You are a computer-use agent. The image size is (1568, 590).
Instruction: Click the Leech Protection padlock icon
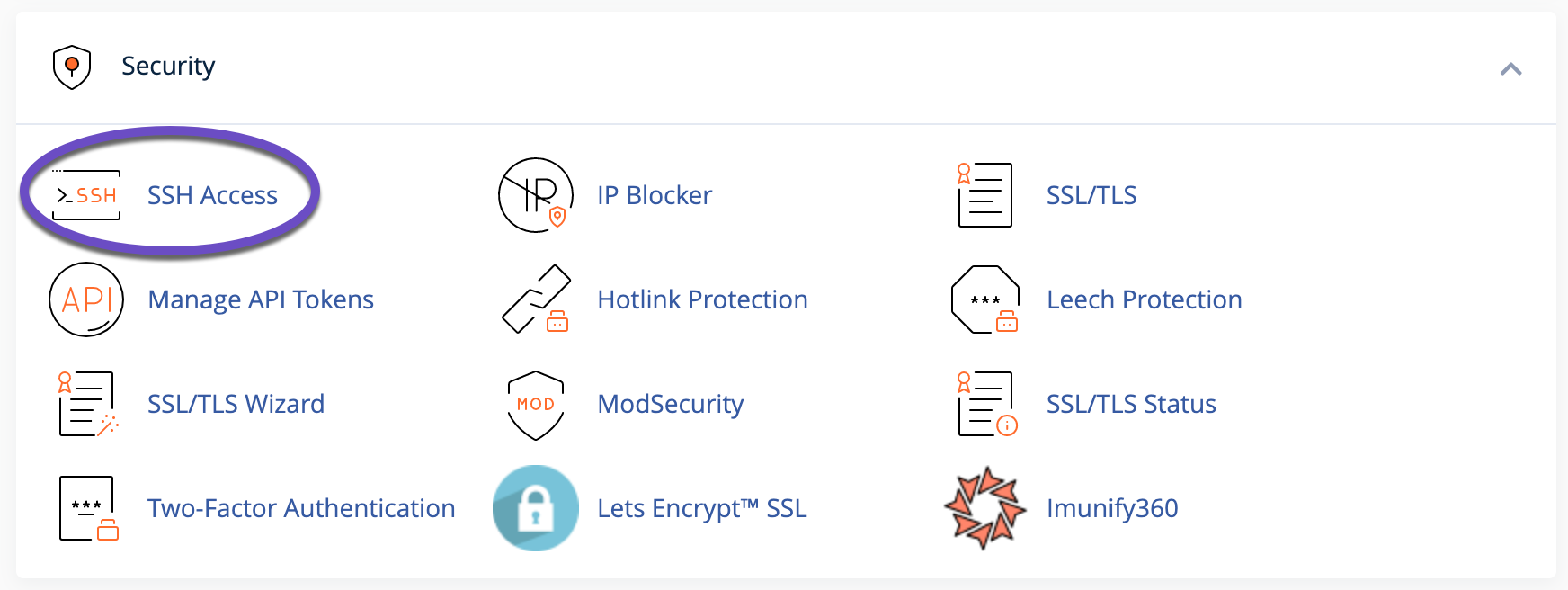(985, 299)
